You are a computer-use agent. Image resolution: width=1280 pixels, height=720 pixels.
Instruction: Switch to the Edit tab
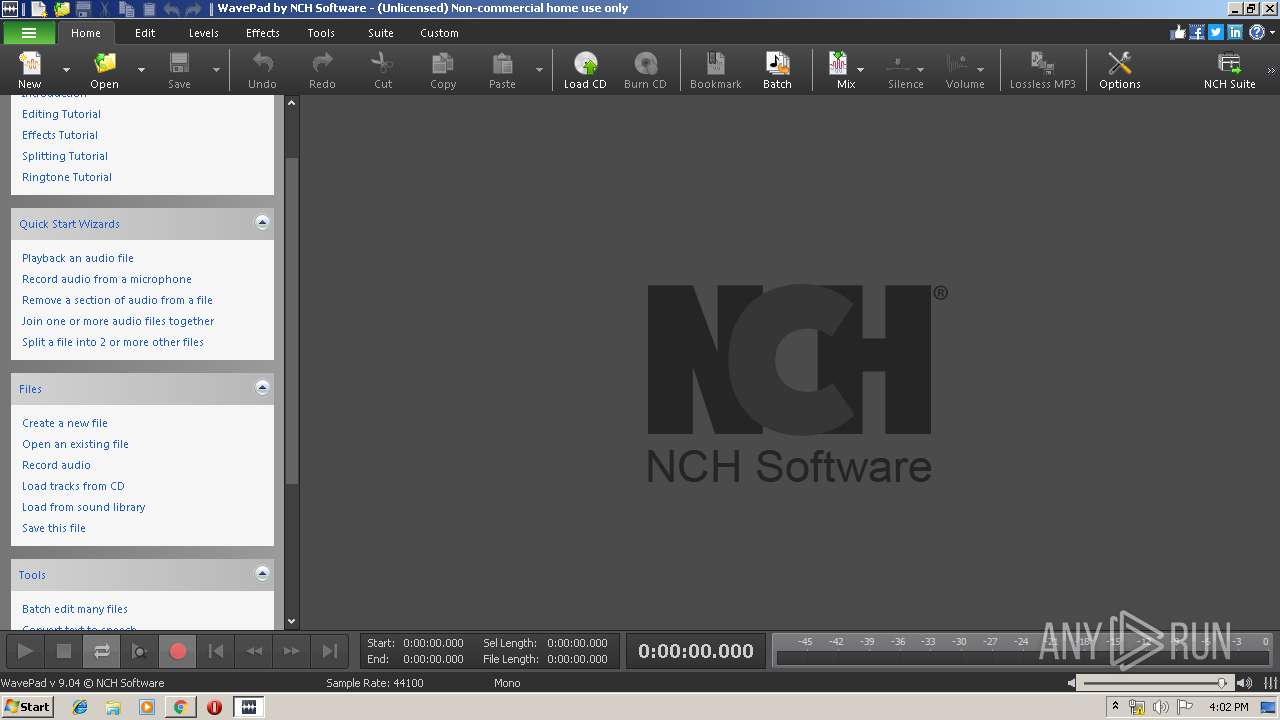145,33
